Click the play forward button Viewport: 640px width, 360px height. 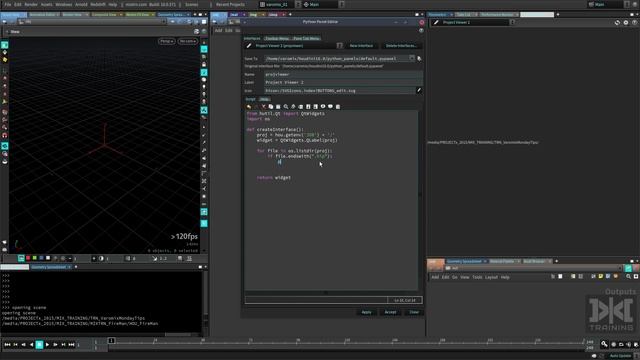[47, 345]
